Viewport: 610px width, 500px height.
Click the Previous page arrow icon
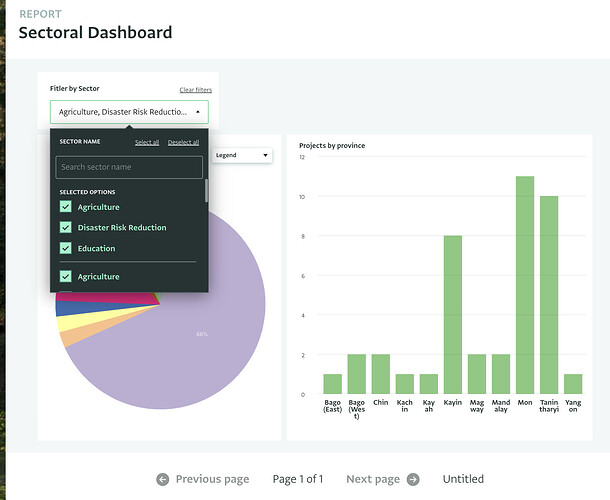point(163,479)
